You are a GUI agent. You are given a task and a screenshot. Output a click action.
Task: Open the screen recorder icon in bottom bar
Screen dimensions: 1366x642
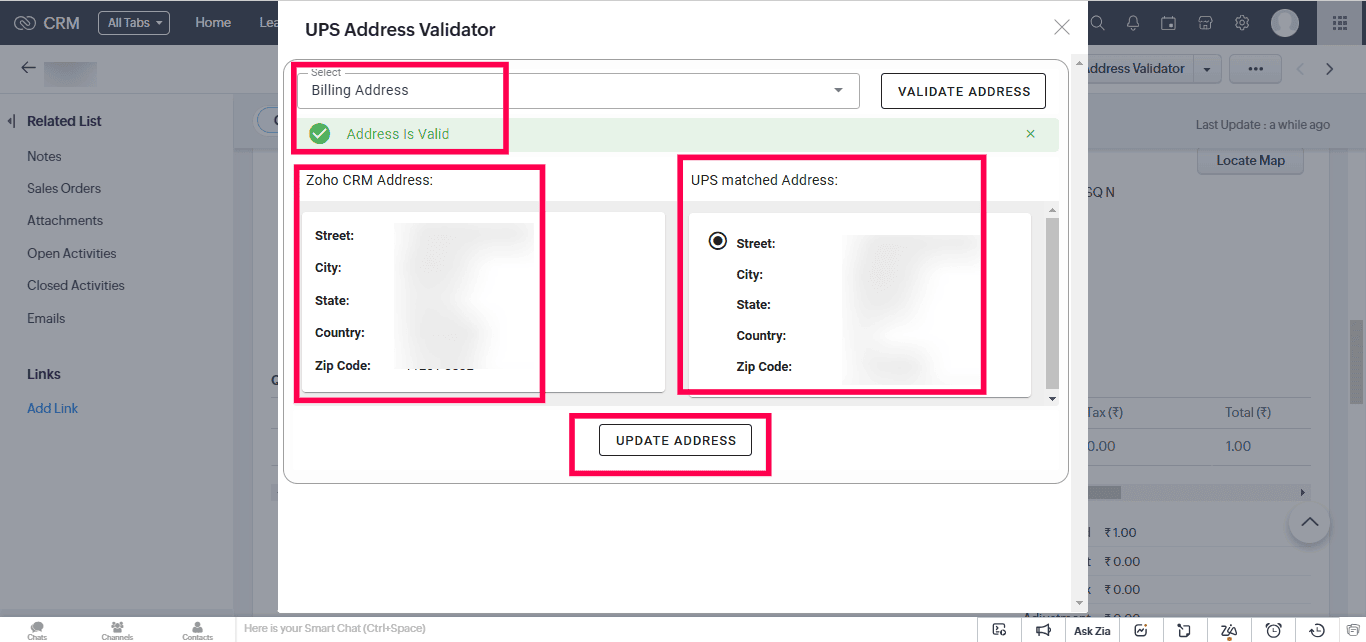[998, 630]
